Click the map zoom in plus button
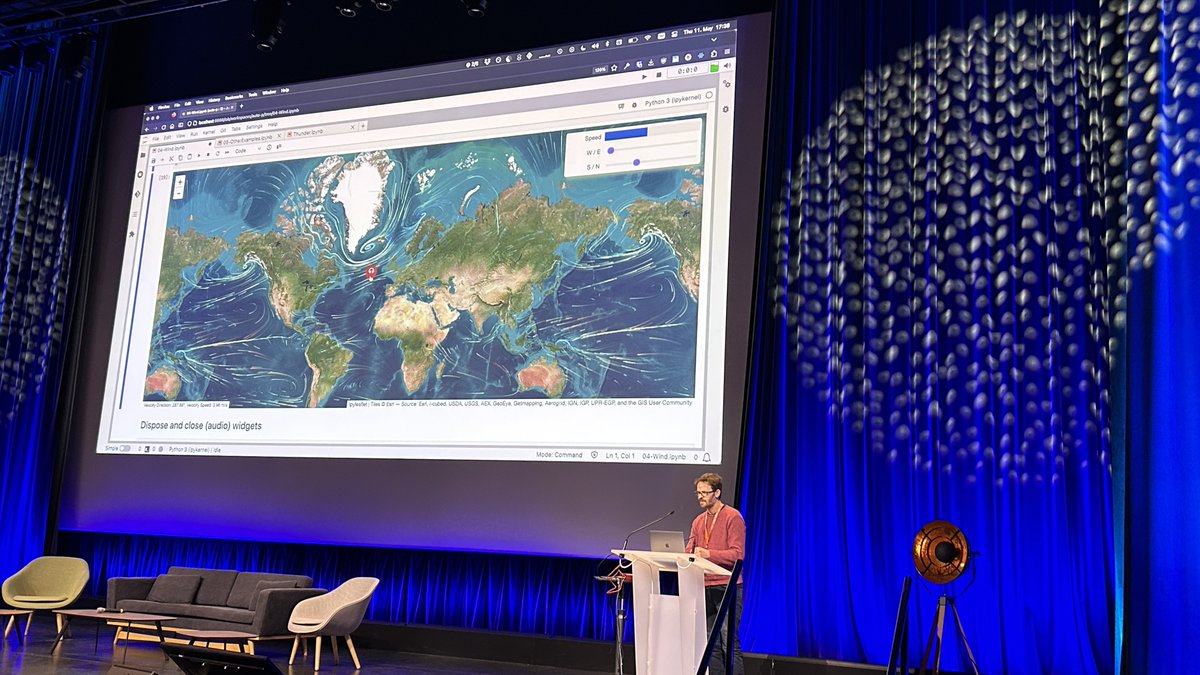Screen dimensions: 1200x675 pyautogui.click(x=180, y=182)
